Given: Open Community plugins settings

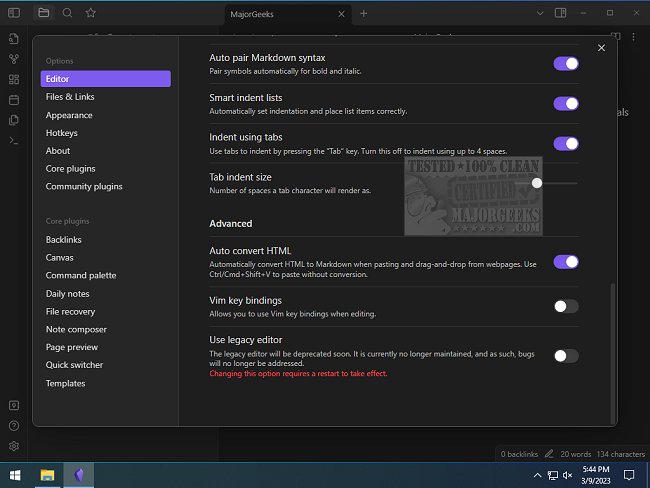Looking at the screenshot, I should coord(84,186).
